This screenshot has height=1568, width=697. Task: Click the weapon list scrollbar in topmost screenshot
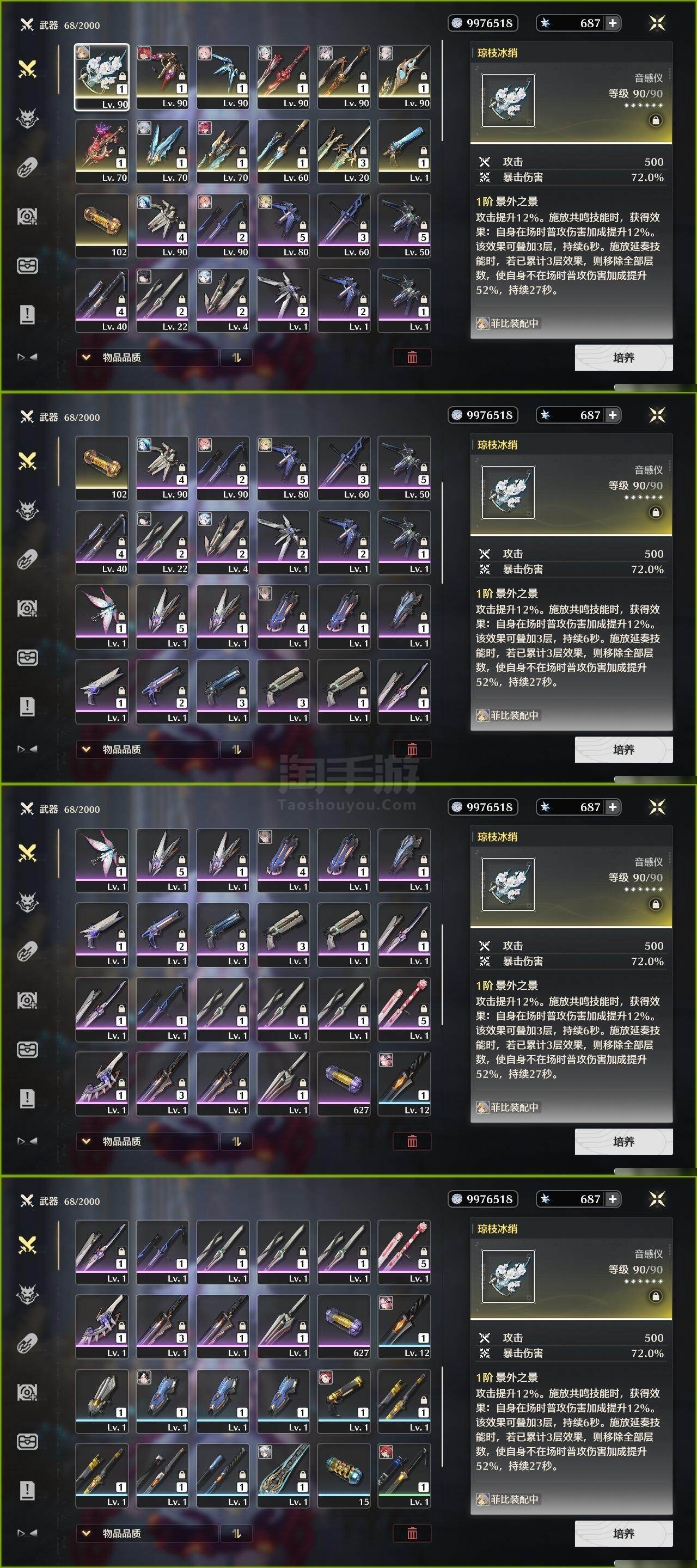click(x=443, y=91)
